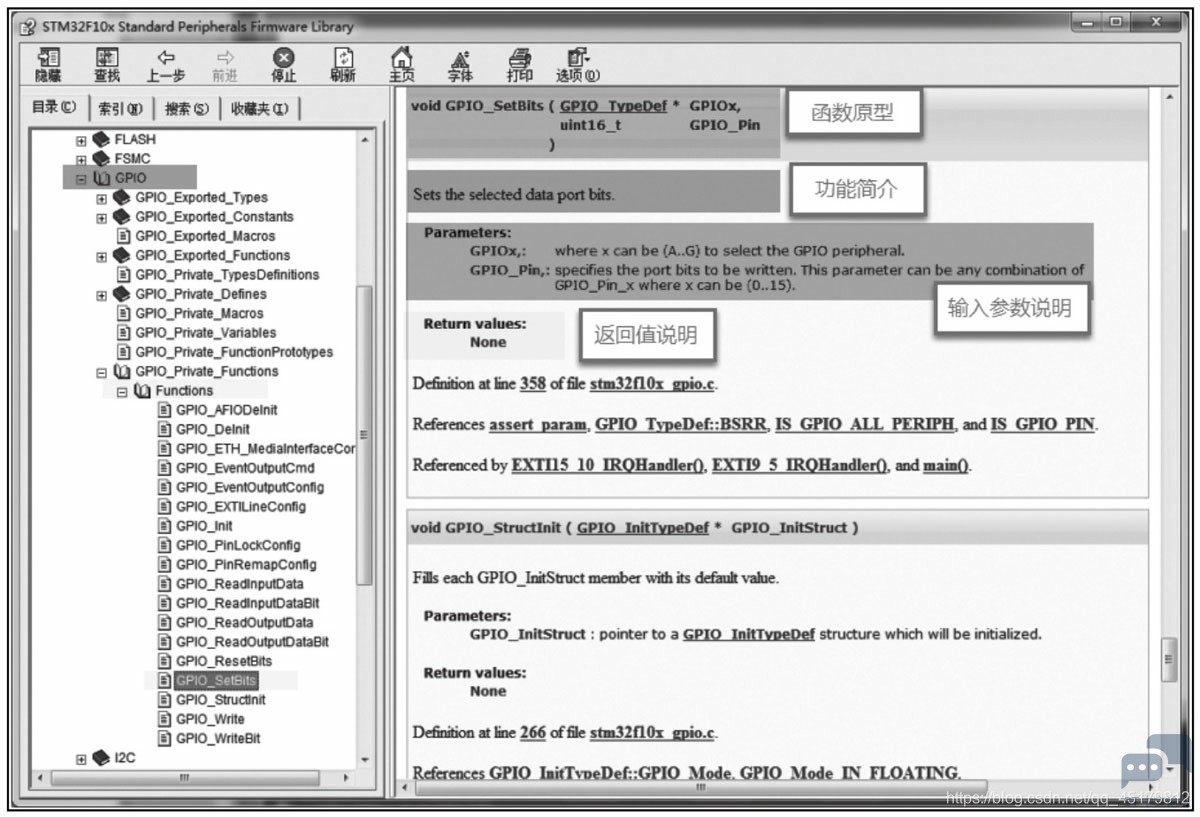The image size is (1200, 817).
Task: Select GPIO_AFIODeInit in the tree
Action: 226,410
